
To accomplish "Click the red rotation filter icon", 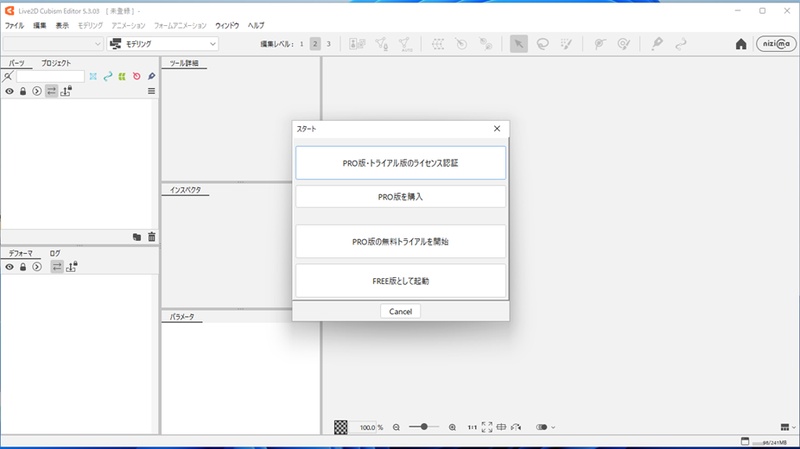I will click(137, 76).
